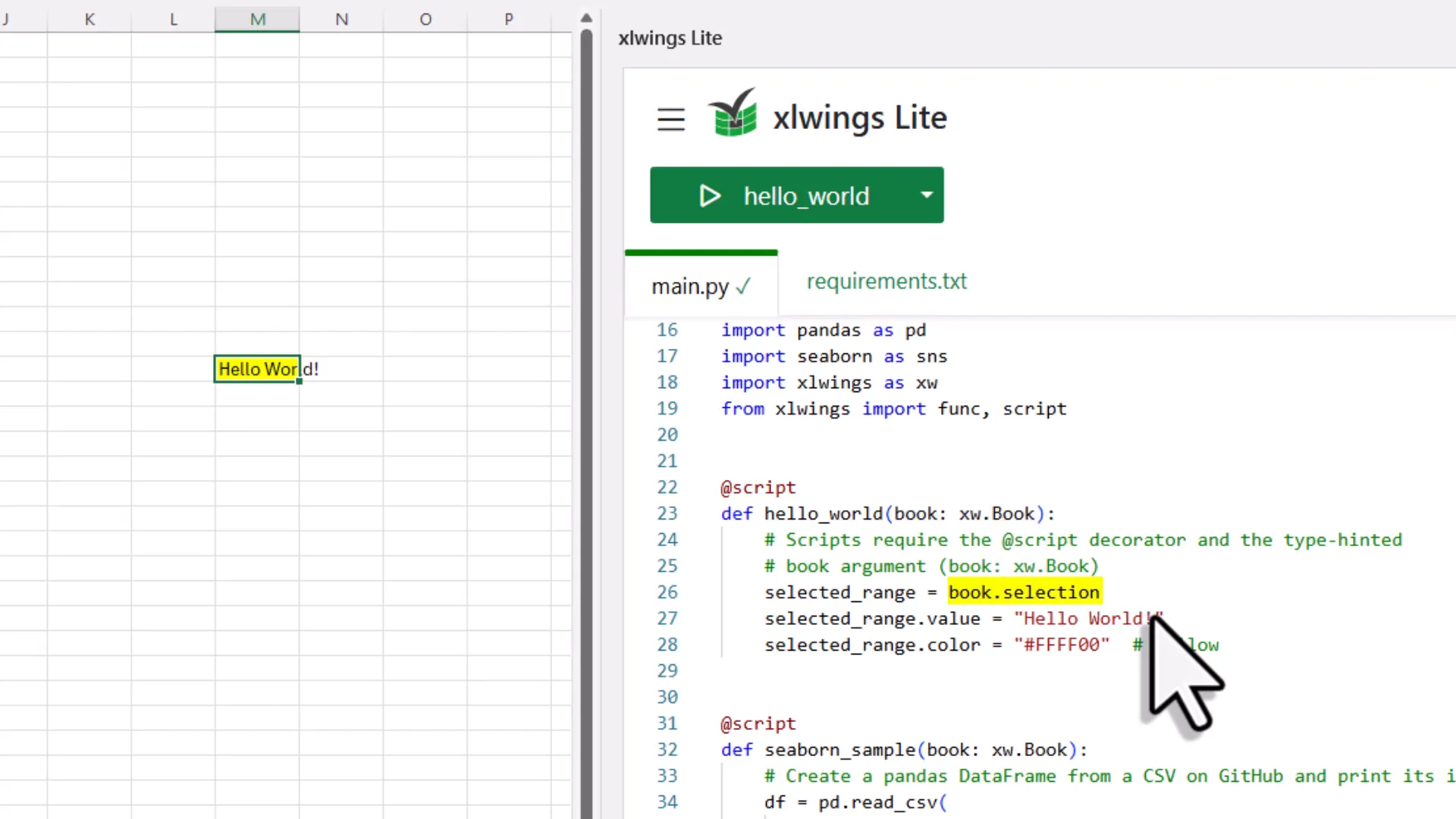Click the scroll-up arrow on the spreadsheet scrollbar
This screenshot has height=819, width=1456.
tap(586, 17)
